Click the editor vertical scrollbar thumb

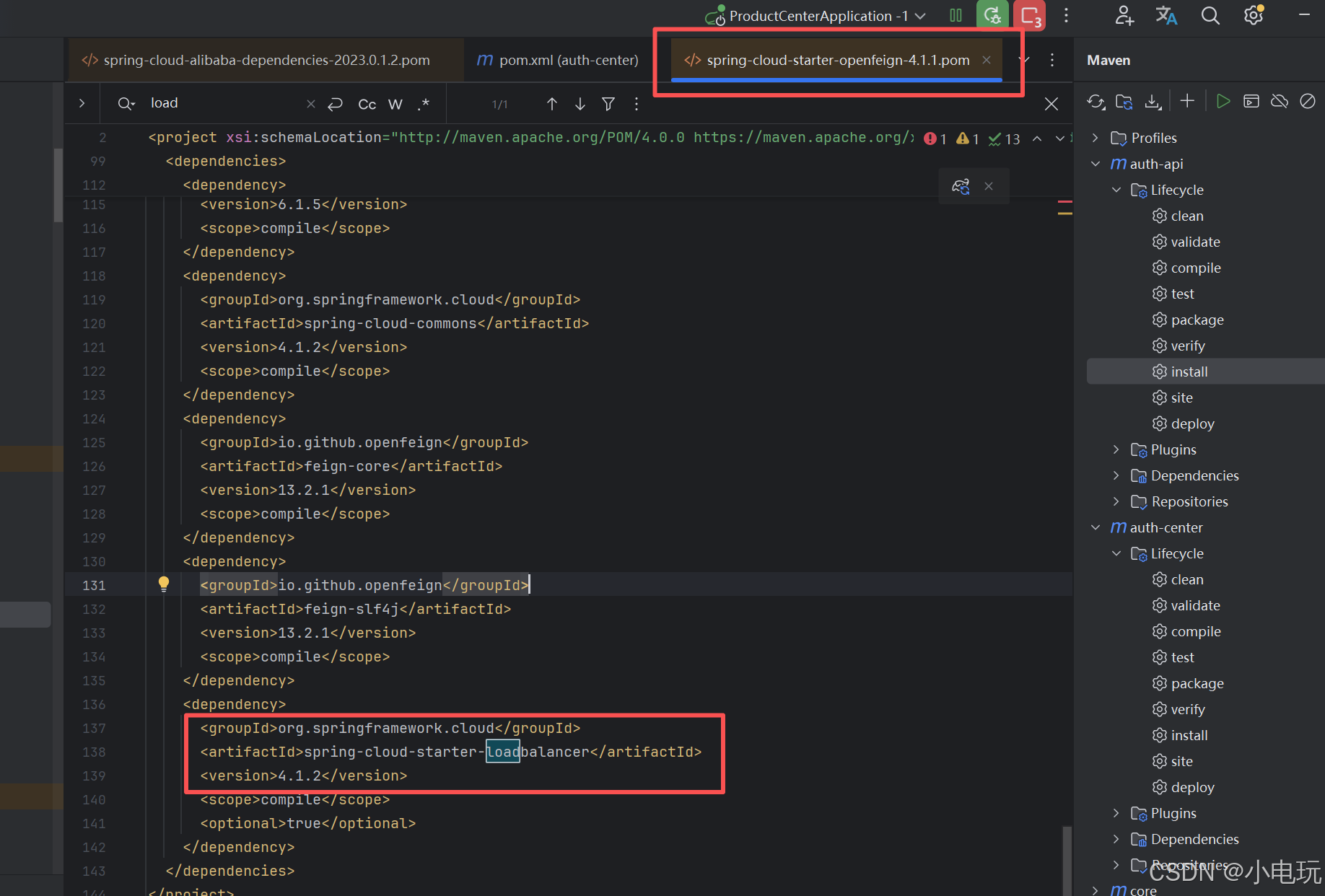tap(1067, 861)
